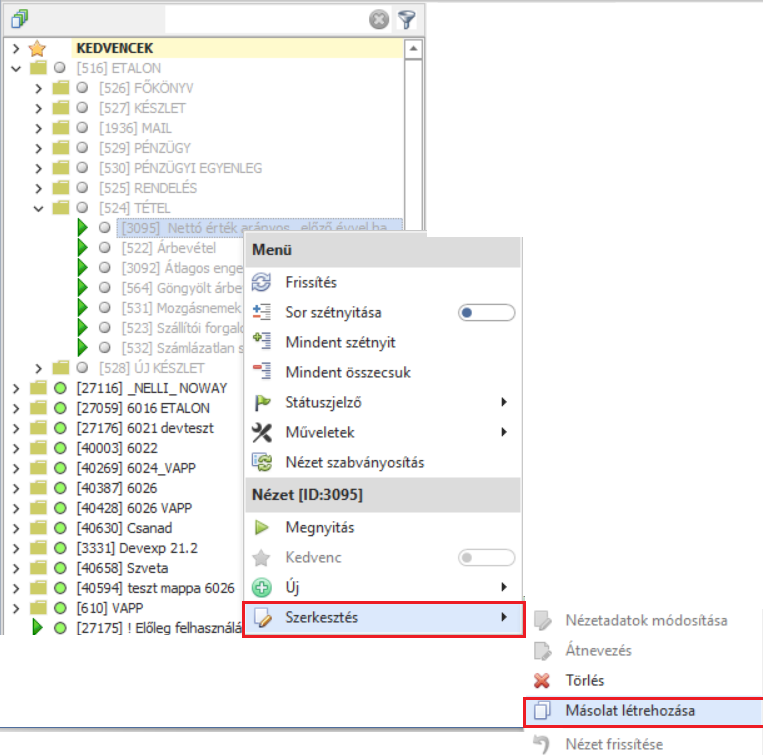The width and height of the screenshot is (763, 755).
Task: Toggle the Kedvenc favorite switch
Action: (x=486, y=557)
